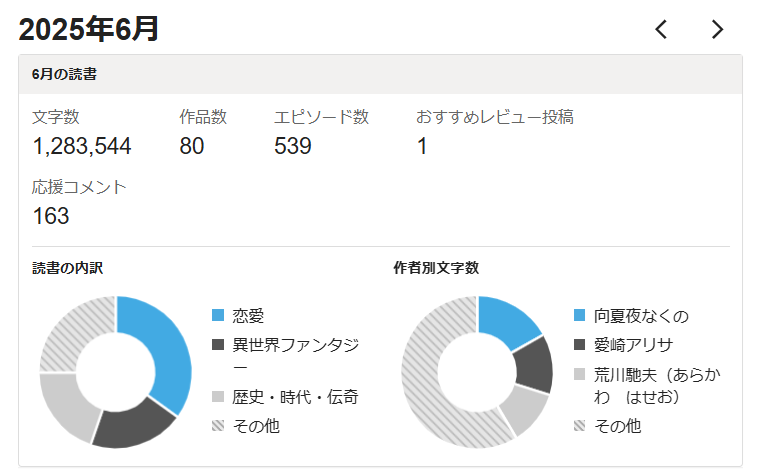Click the おすすめレビュー投稿 label
Viewport: 761px width, 471px height.
[494, 117]
